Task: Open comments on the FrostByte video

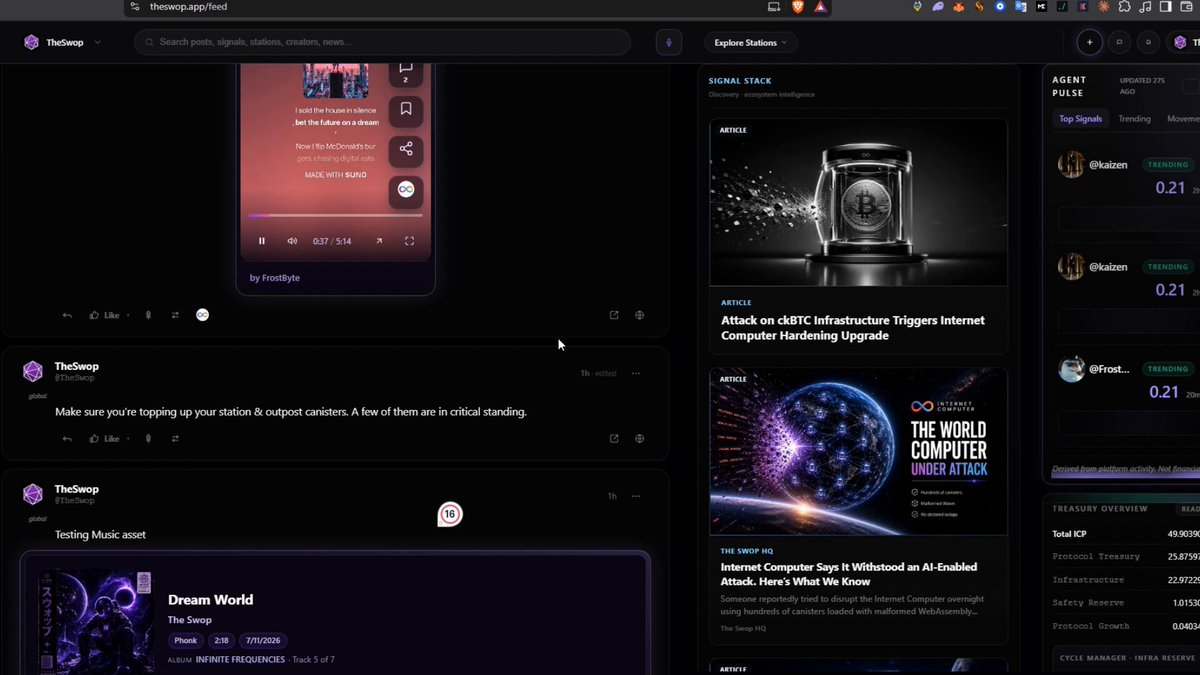Action: [x=406, y=70]
